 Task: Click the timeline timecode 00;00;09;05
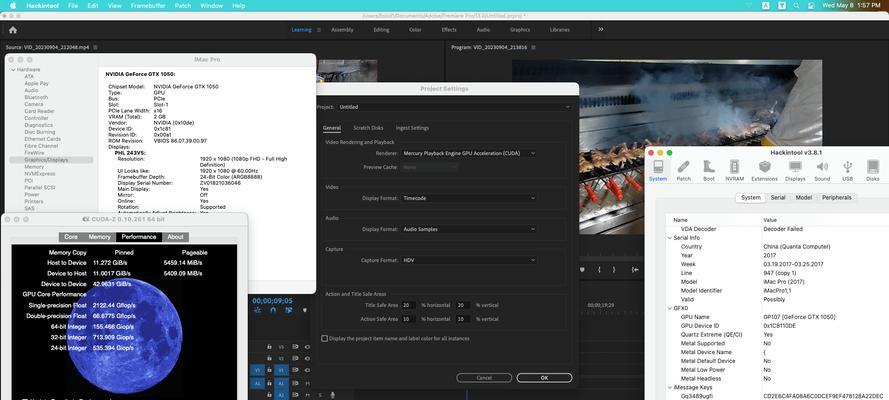pos(272,301)
